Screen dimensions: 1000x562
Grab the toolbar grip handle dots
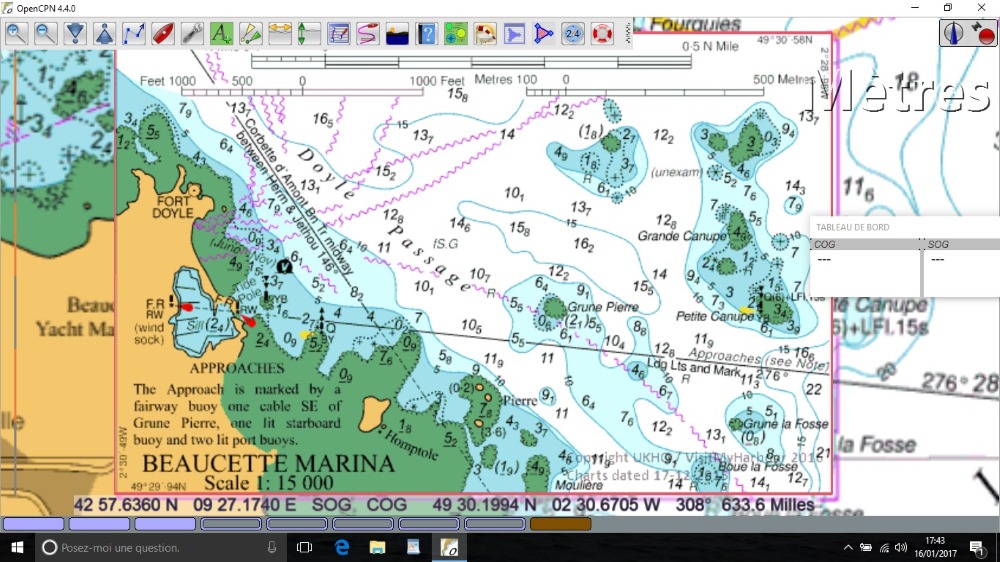click(x=628, y=33)
